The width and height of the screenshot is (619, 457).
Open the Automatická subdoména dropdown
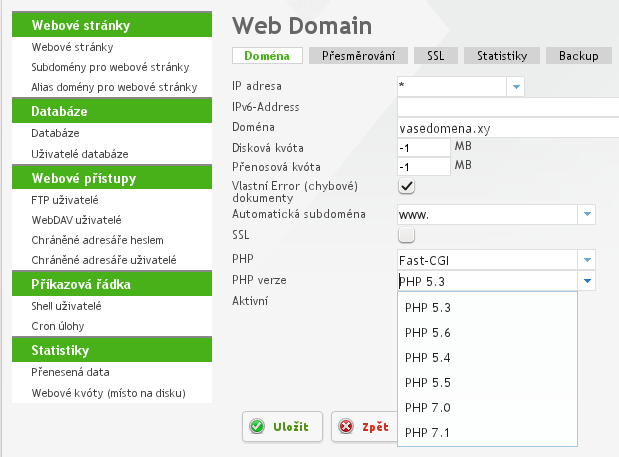pos(587,214)
